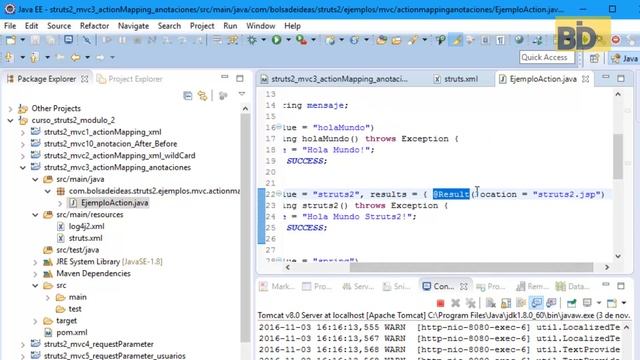Click the Search flashlight icon

click(413, 40)
